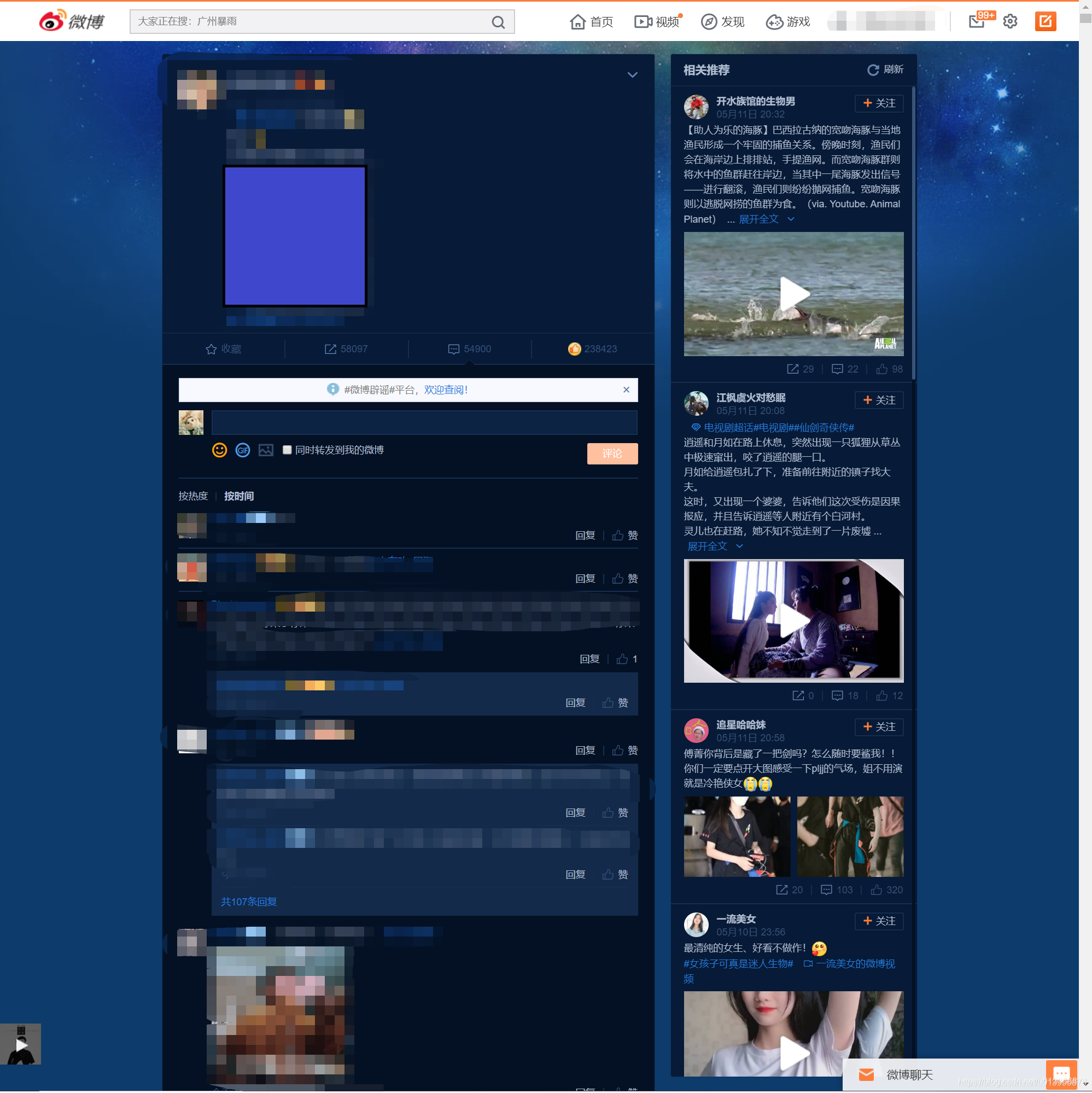Image resolution: width=1092 pixels, height=1093 pixels.
Task: Switch comment sorting to 按热度
Action: [x=194, y=496]
